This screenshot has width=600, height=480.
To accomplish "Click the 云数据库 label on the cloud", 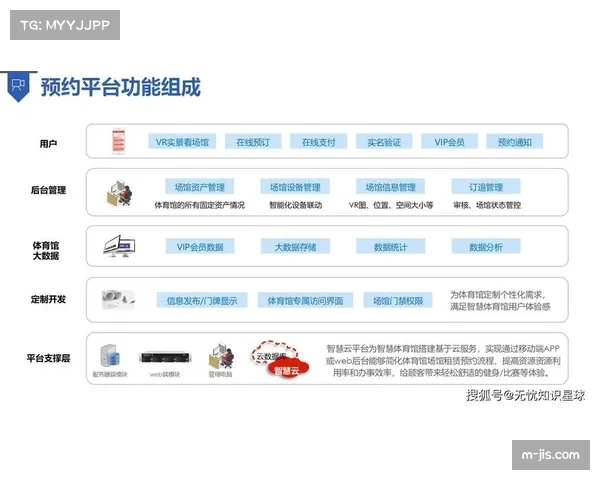I will 271,356.
